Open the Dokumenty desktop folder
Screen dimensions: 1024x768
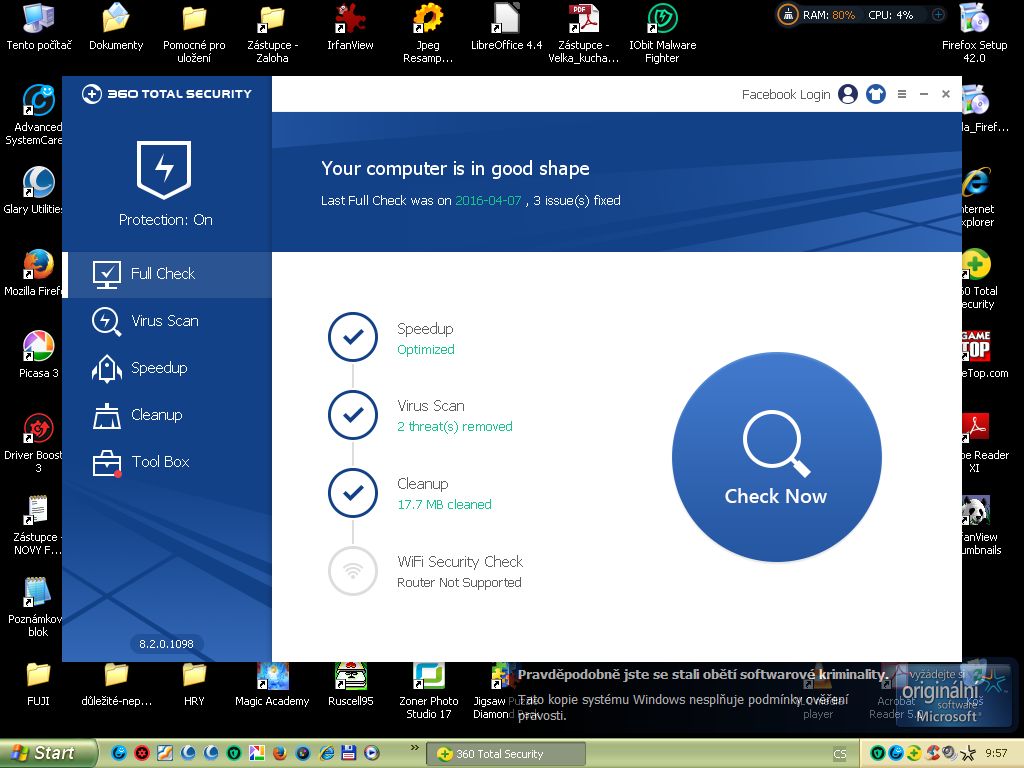click(x=116, y=26)
